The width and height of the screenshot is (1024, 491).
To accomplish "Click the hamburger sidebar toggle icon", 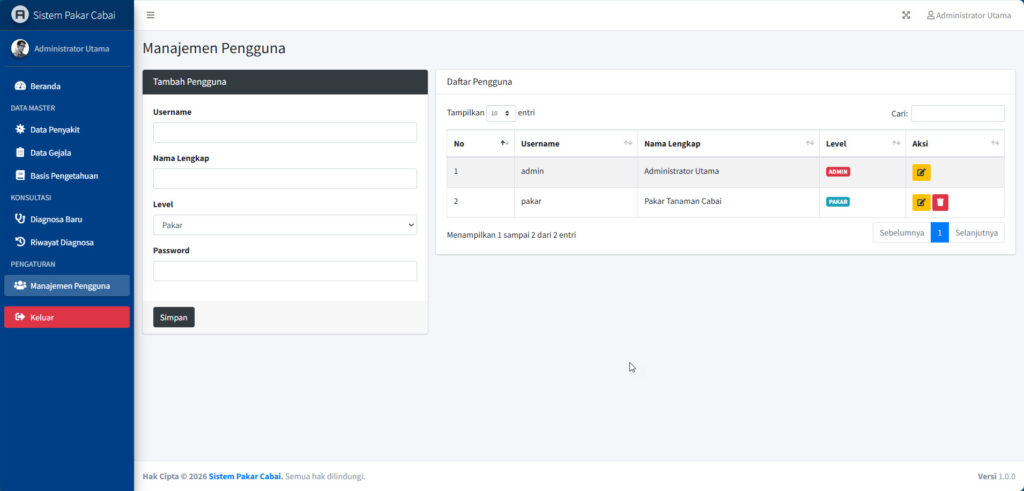I will coord(150,15).
